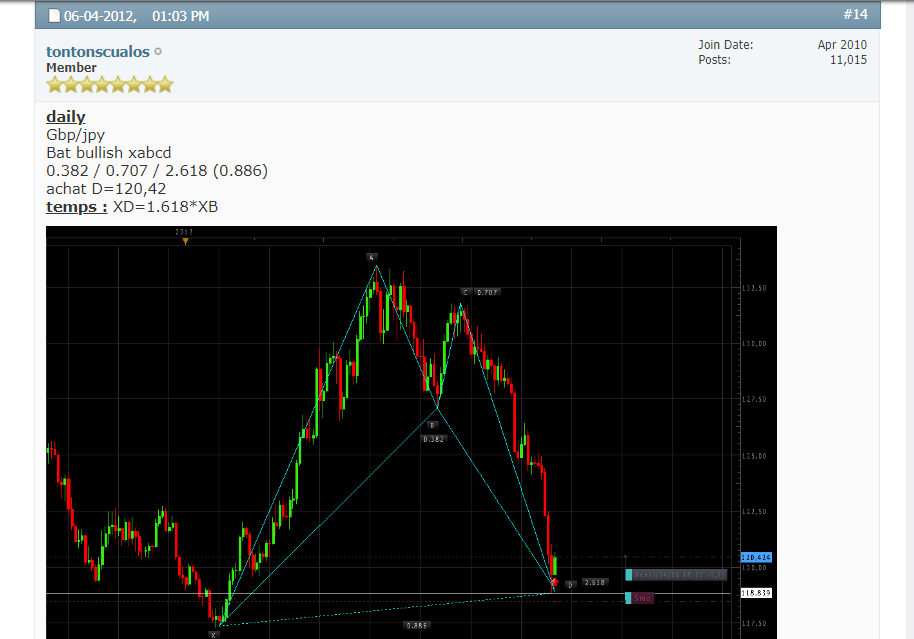Open the tontonscualos user profile
Viewport: 914px width, 639px height.
pyautogui.click(x=97, y=51)
